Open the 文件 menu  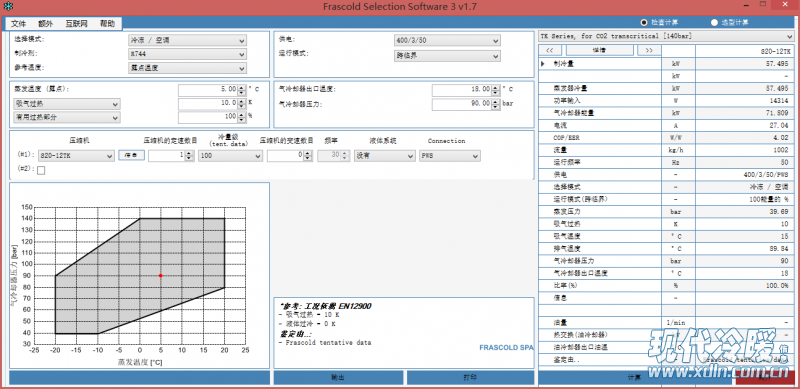[18, 23]
